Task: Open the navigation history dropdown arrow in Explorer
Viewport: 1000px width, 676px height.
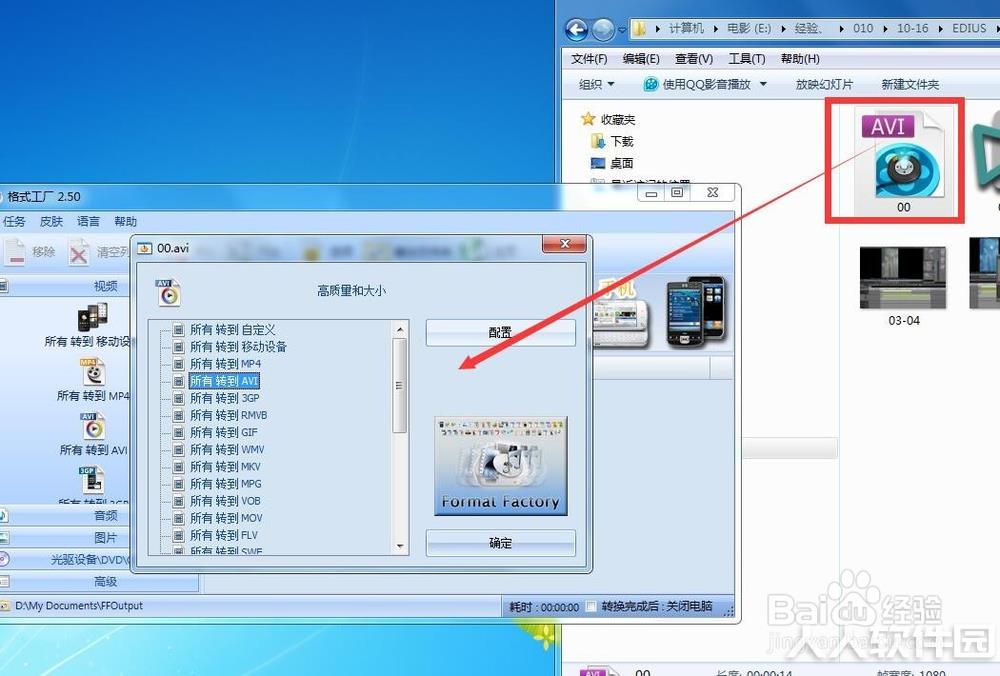Action: (622, 29)
